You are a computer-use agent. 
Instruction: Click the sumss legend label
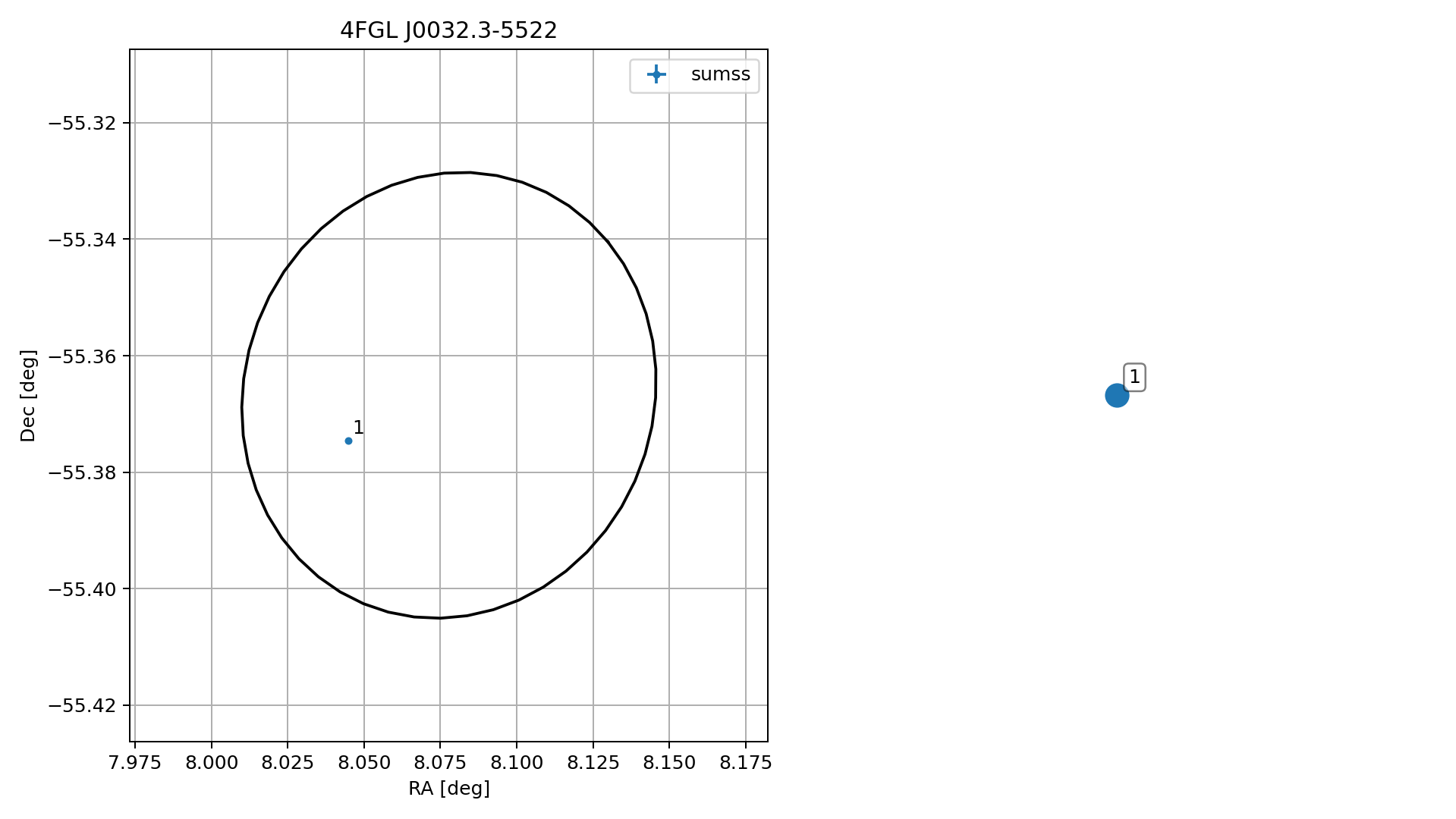point(720,74)
